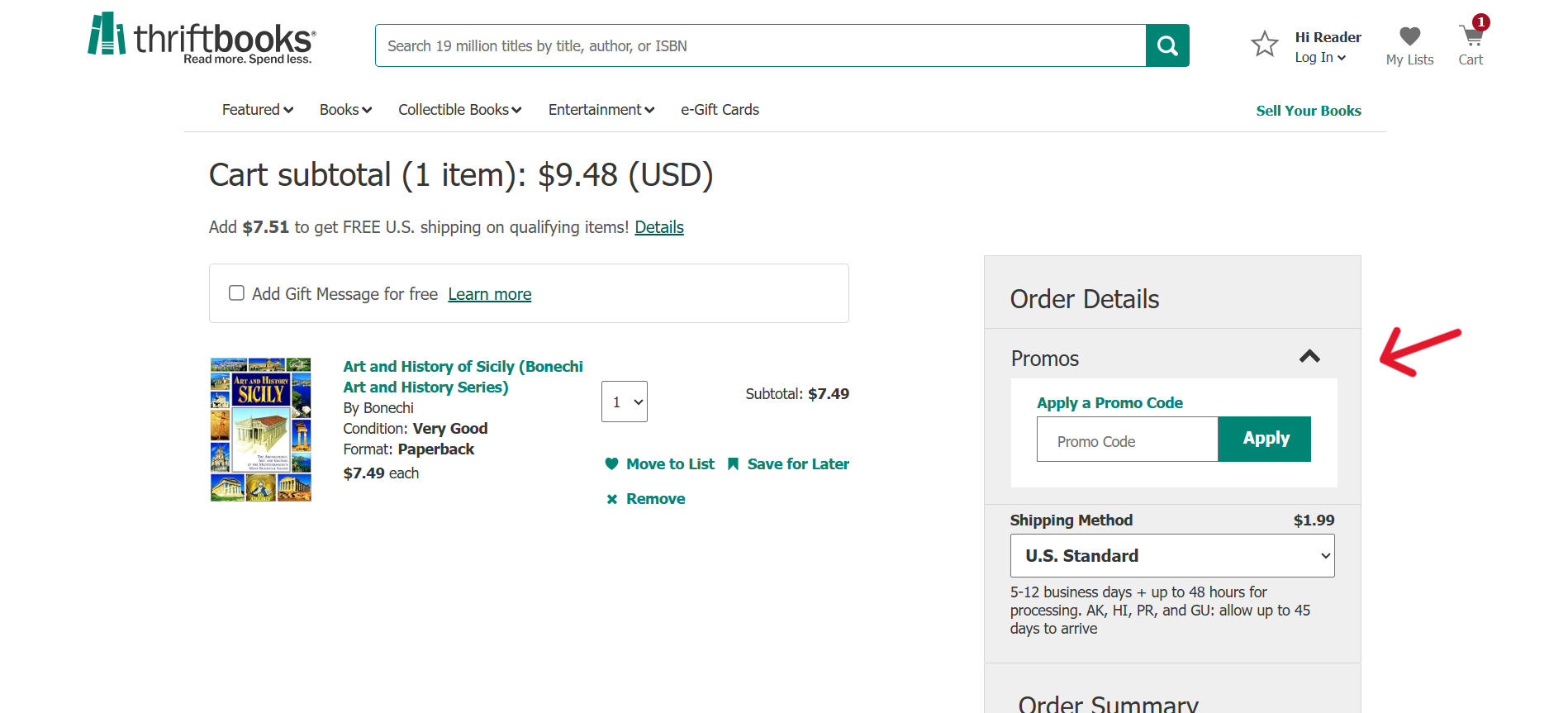Open the shopping cart icon
Viewport: 1568px width, 713px height.
coord(1471,36)
